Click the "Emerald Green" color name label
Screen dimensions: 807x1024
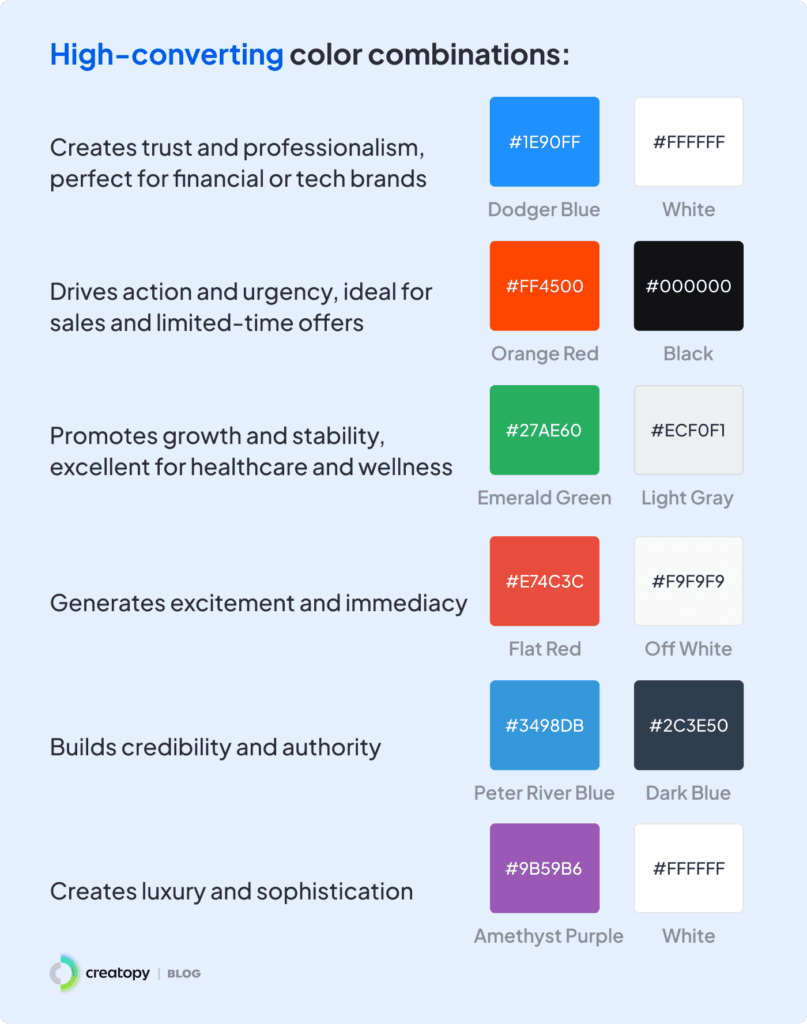[544, 498]
